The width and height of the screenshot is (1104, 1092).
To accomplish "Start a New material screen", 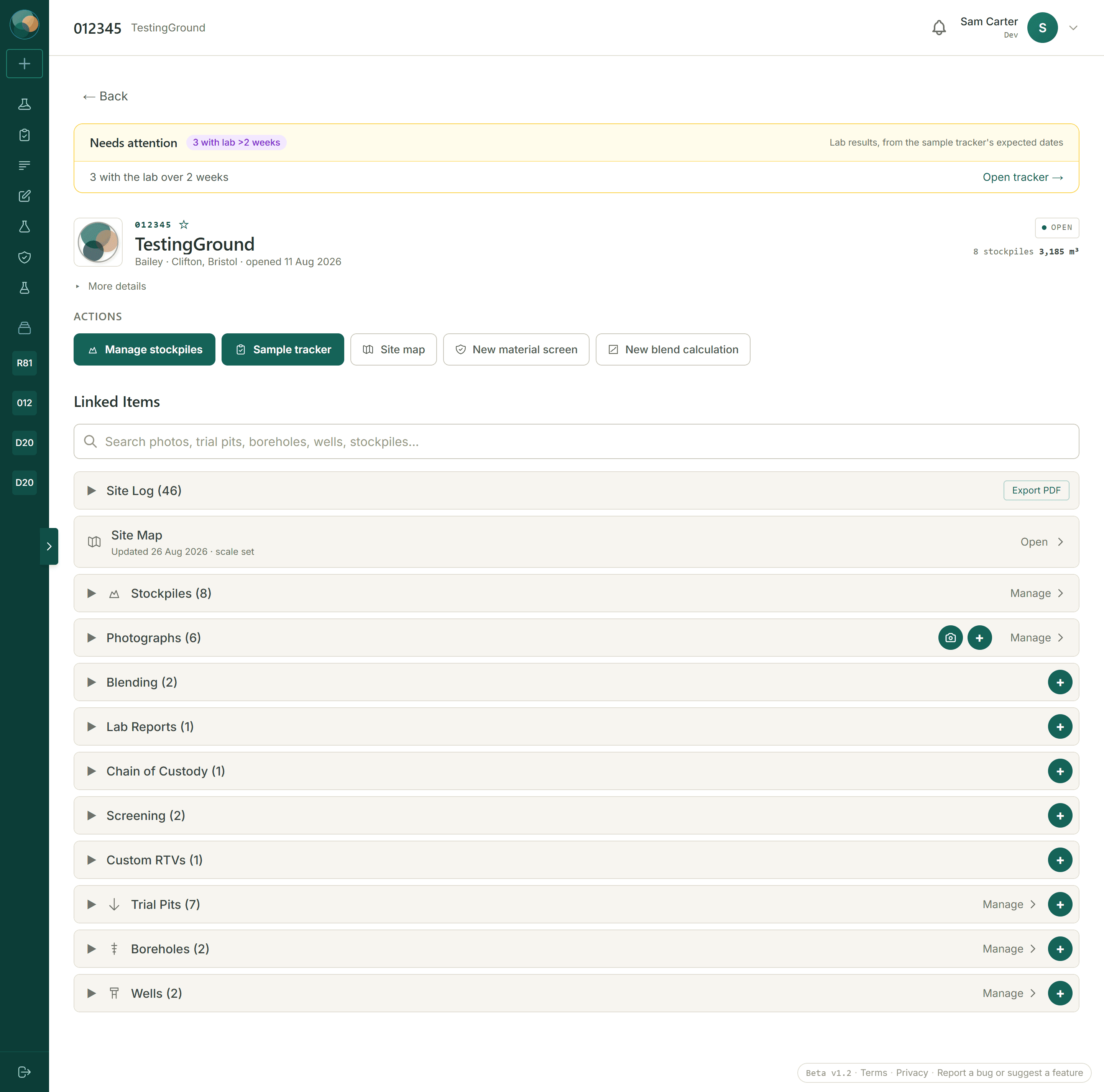I will coord(516,349).
